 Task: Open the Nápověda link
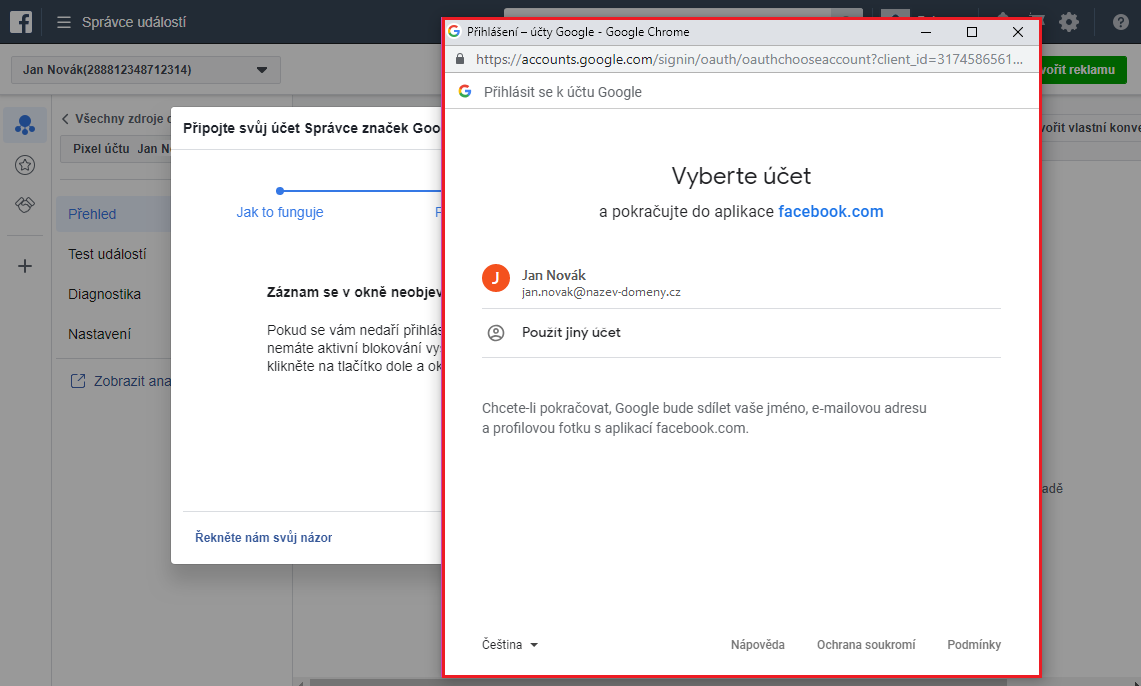pos(758,645)
